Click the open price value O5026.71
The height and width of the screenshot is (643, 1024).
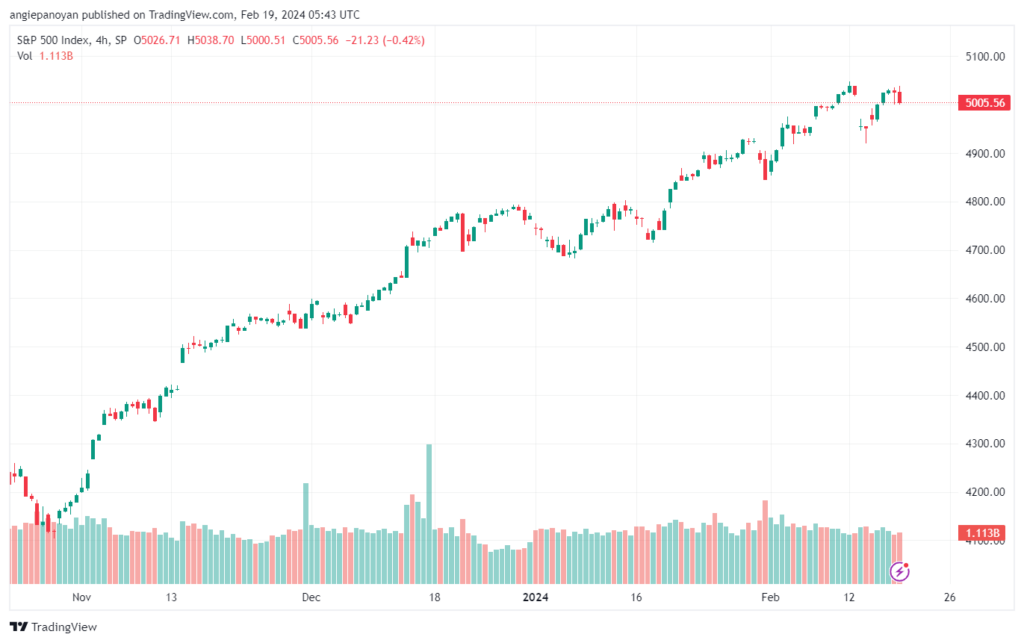(157, 40)
